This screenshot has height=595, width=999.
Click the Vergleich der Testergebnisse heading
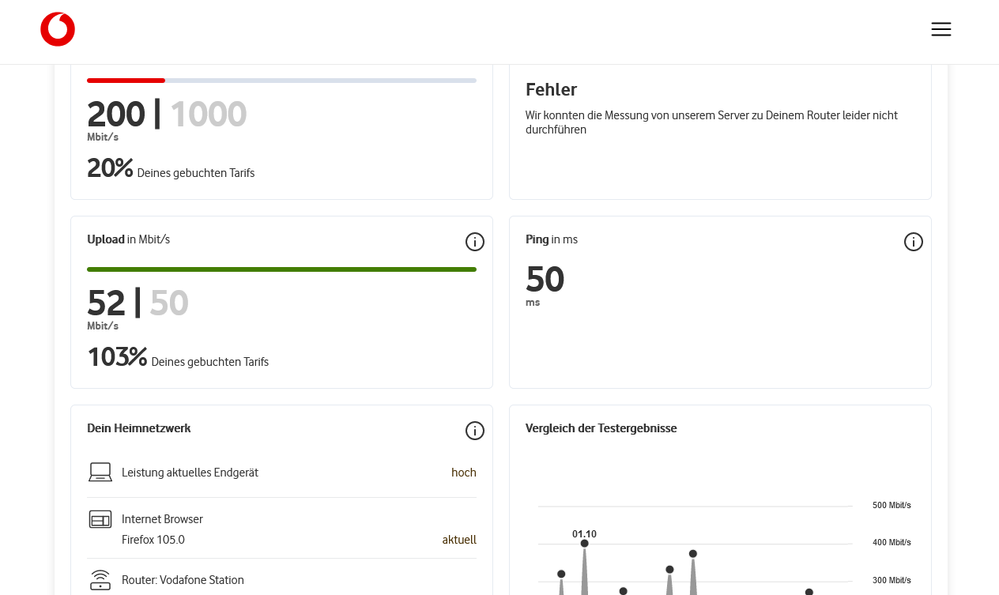[601, 428]
